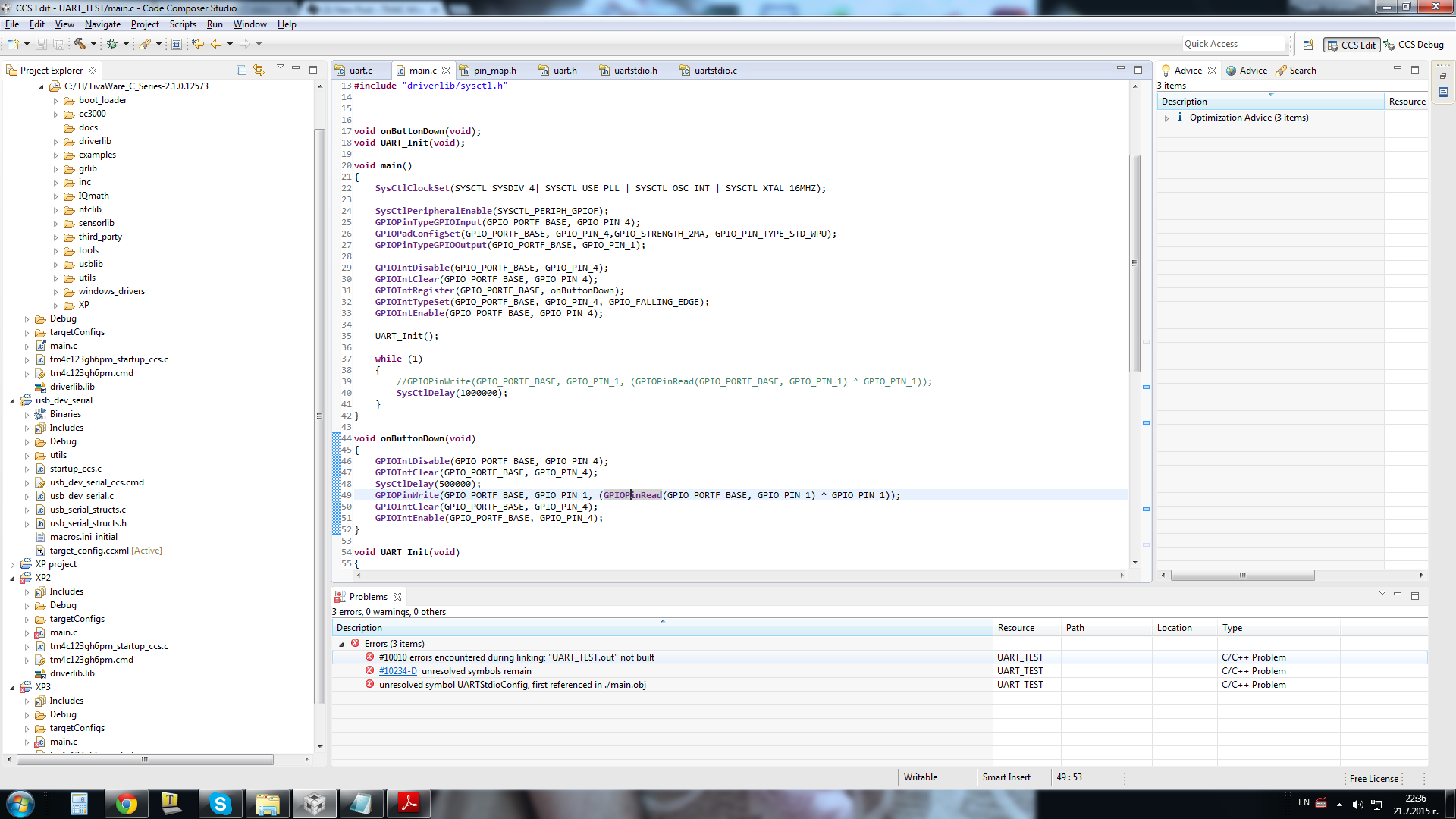
Task: Go to the last edit location
Action: 198,45
